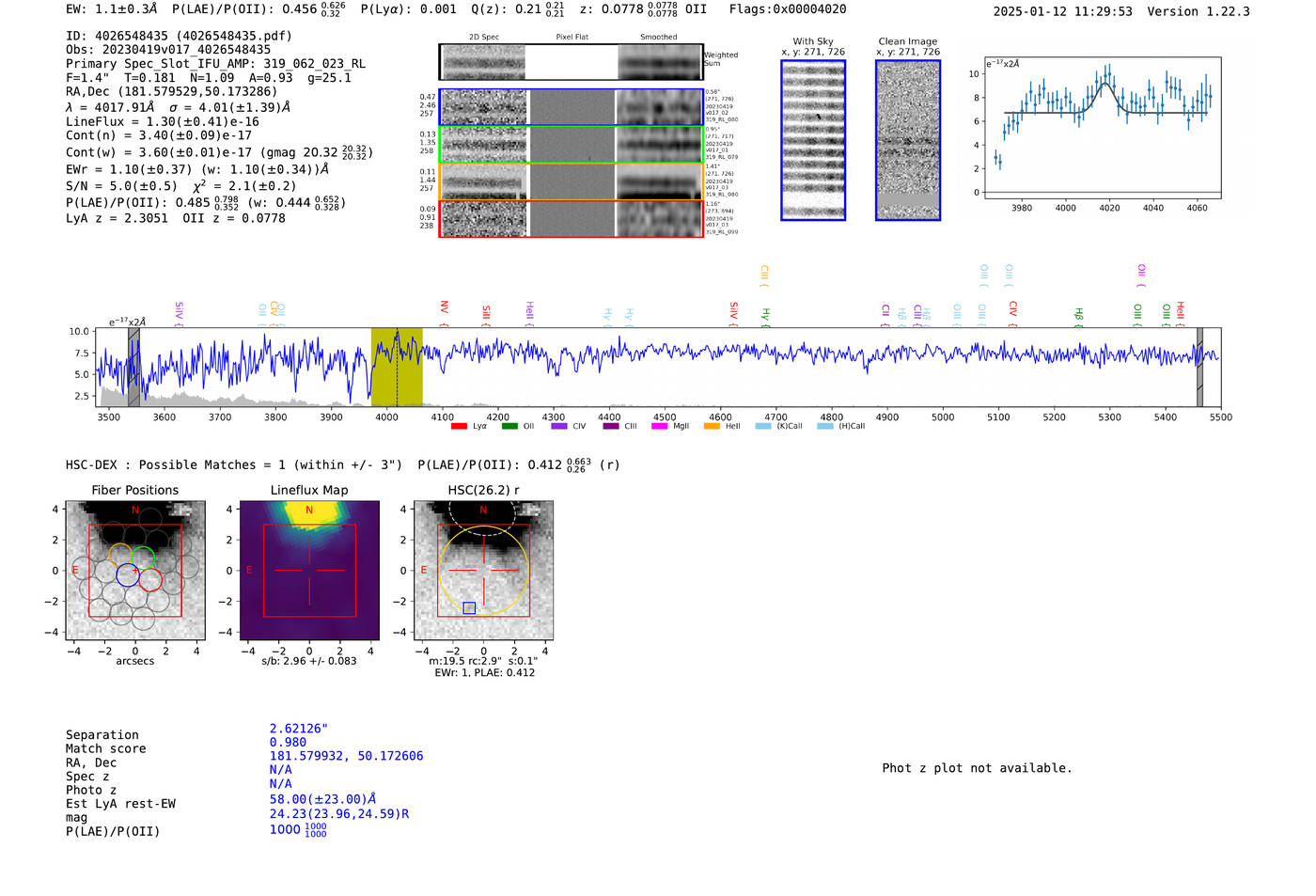The height and width of the screenshot is (896, 1316).
Task: Select the blue fiber circle in Fiber Positions
Action: 128,574
